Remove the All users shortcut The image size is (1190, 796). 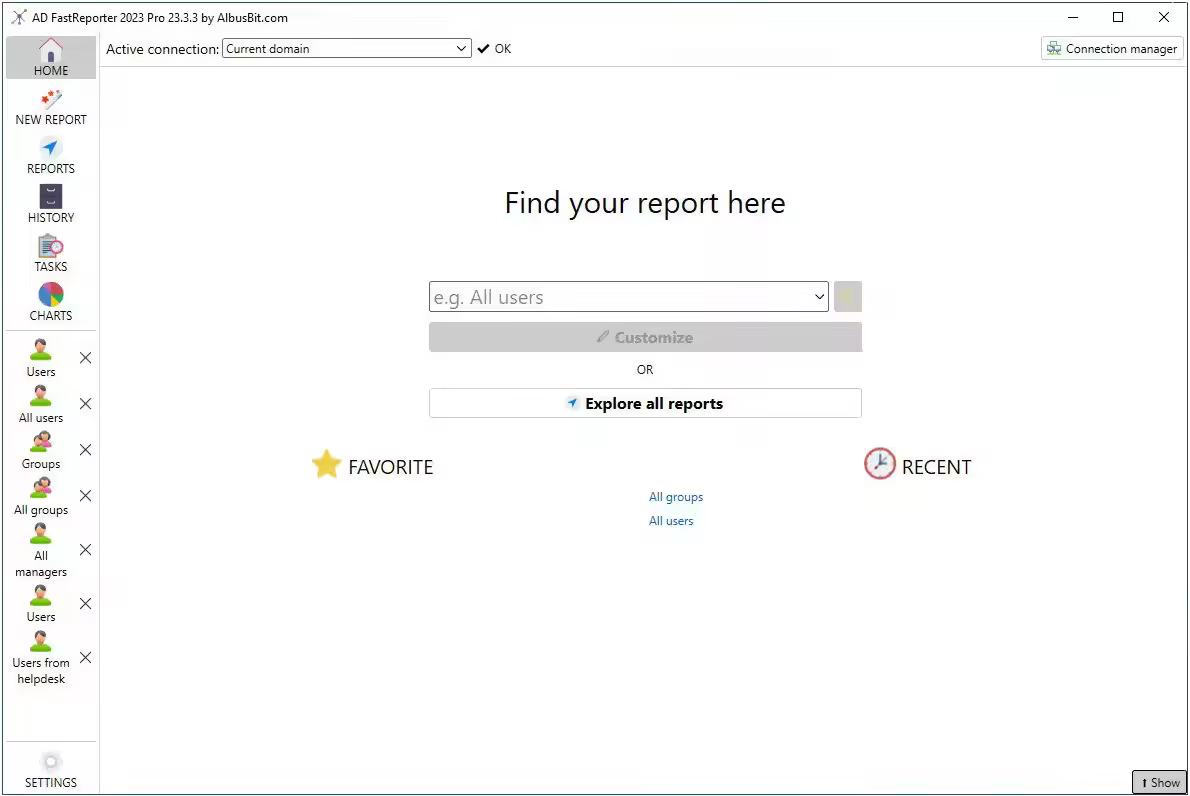pyautogui.click(x=86, y=404)
